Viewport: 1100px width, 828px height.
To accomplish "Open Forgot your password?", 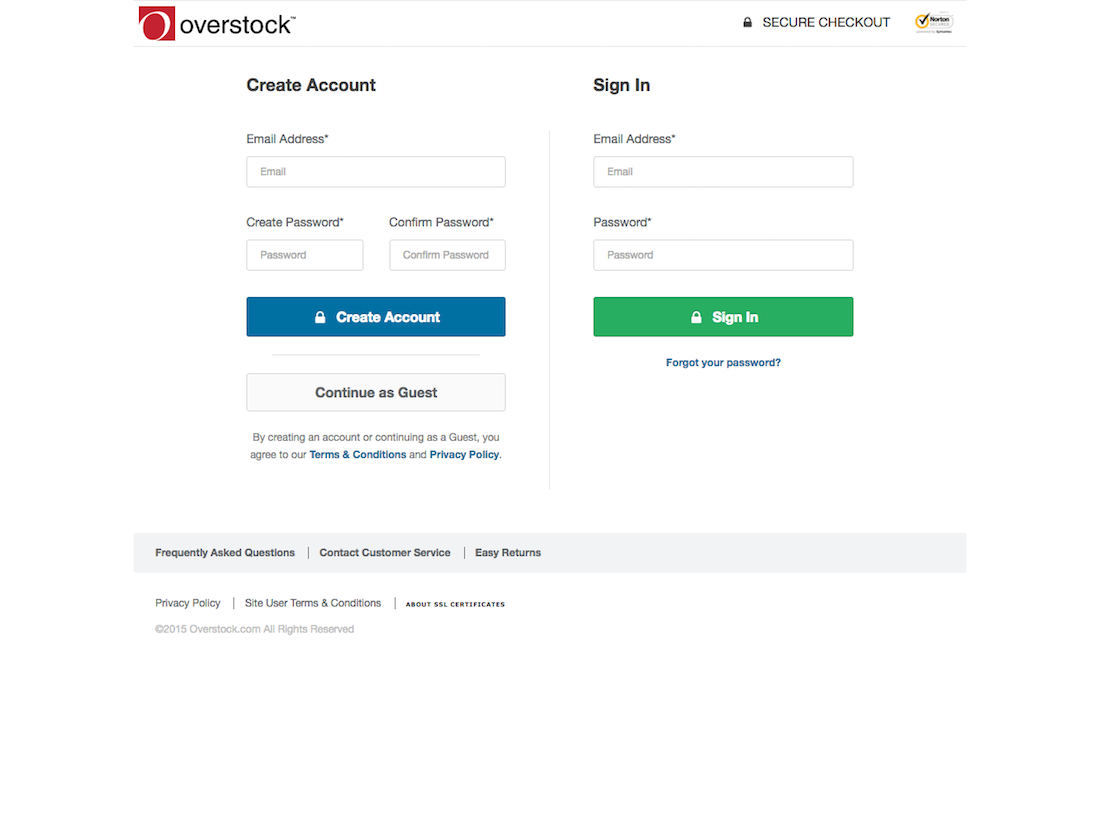I will pyautogui.click(x=722, y=362).
